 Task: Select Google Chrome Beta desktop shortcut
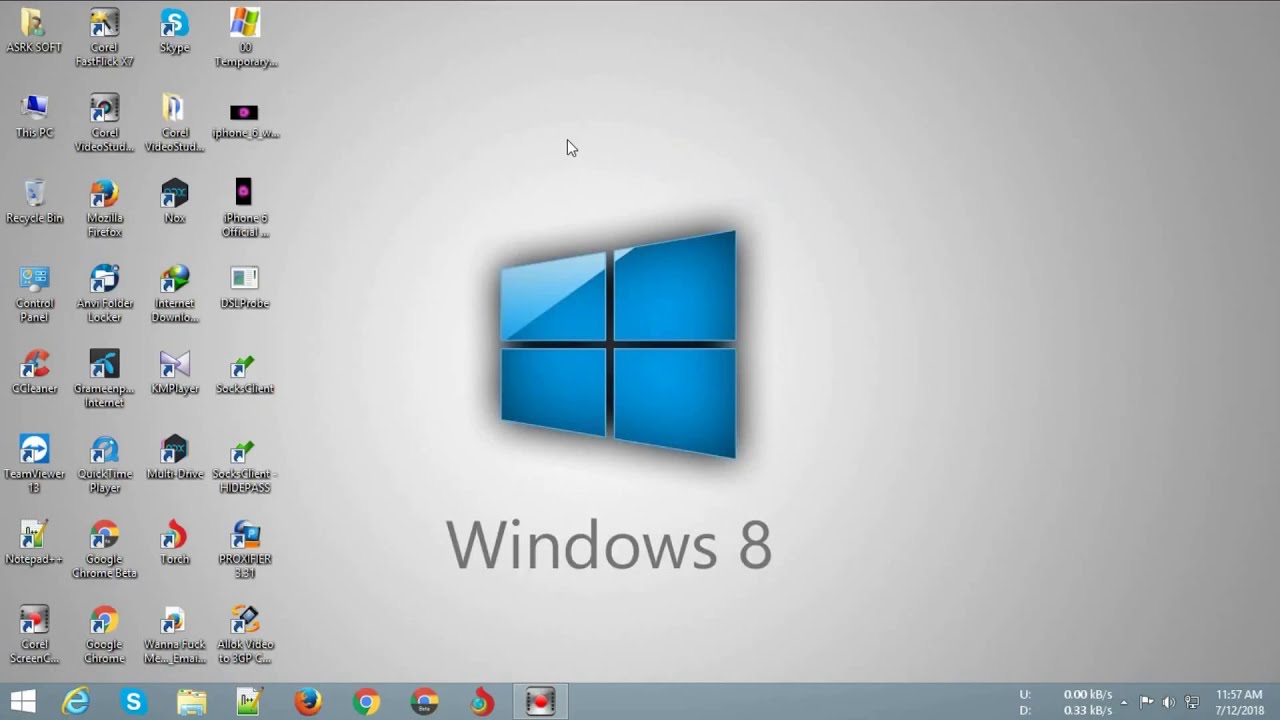pyautogui.click(x=104, y=549)
